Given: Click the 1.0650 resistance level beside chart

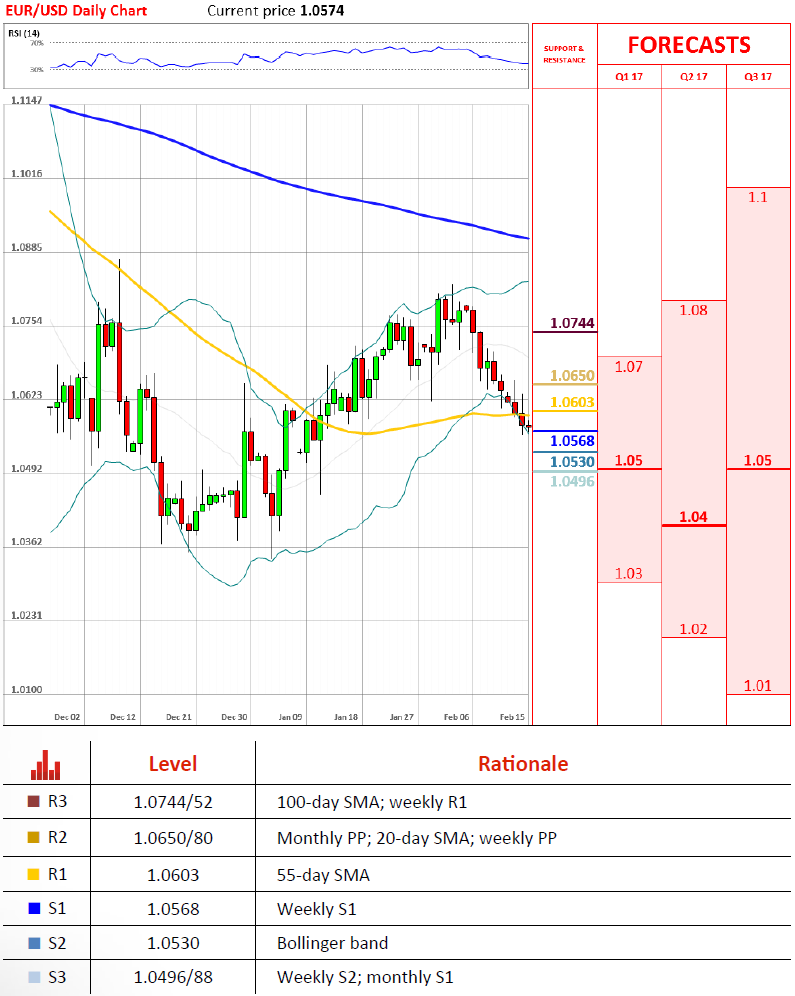Looking at the screenshot, I should [x=572, y=375].
